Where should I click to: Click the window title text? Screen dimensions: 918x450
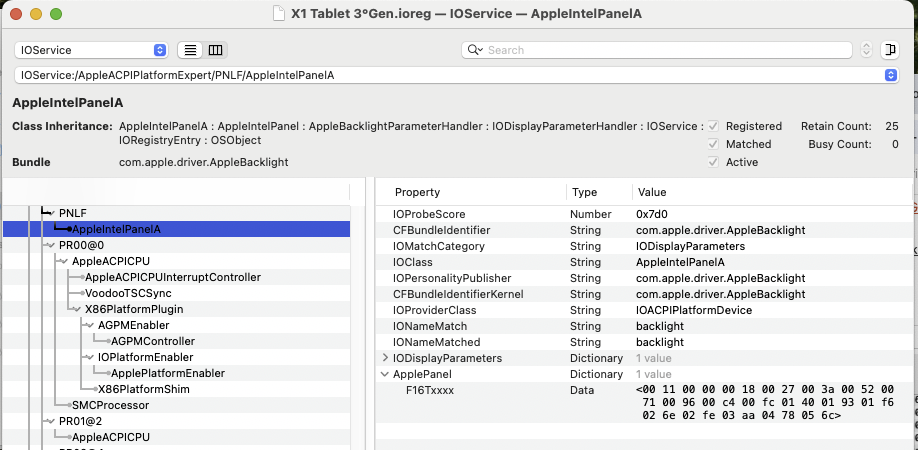466,13
